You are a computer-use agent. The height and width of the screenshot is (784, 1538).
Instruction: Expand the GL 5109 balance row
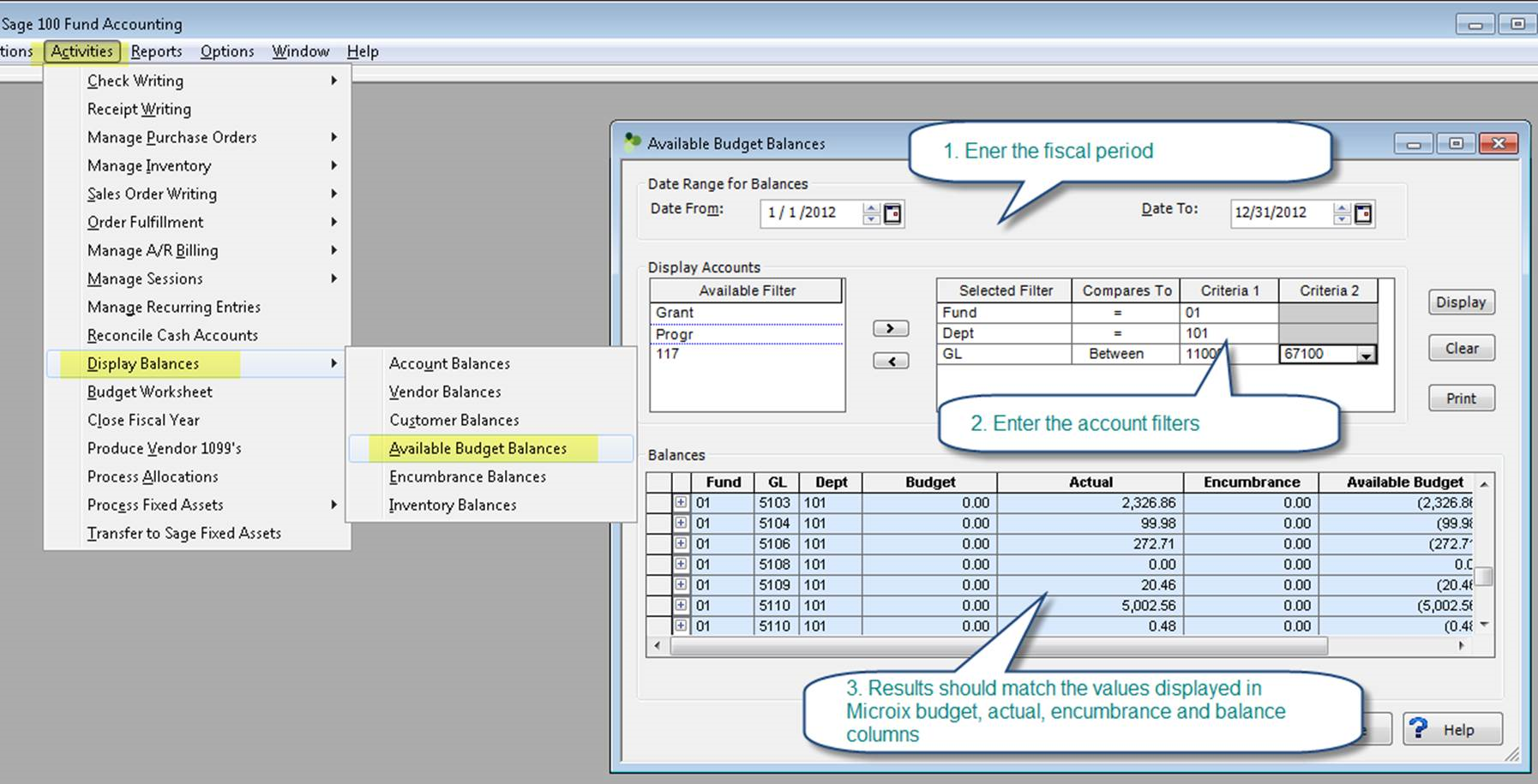pos(681,585)
